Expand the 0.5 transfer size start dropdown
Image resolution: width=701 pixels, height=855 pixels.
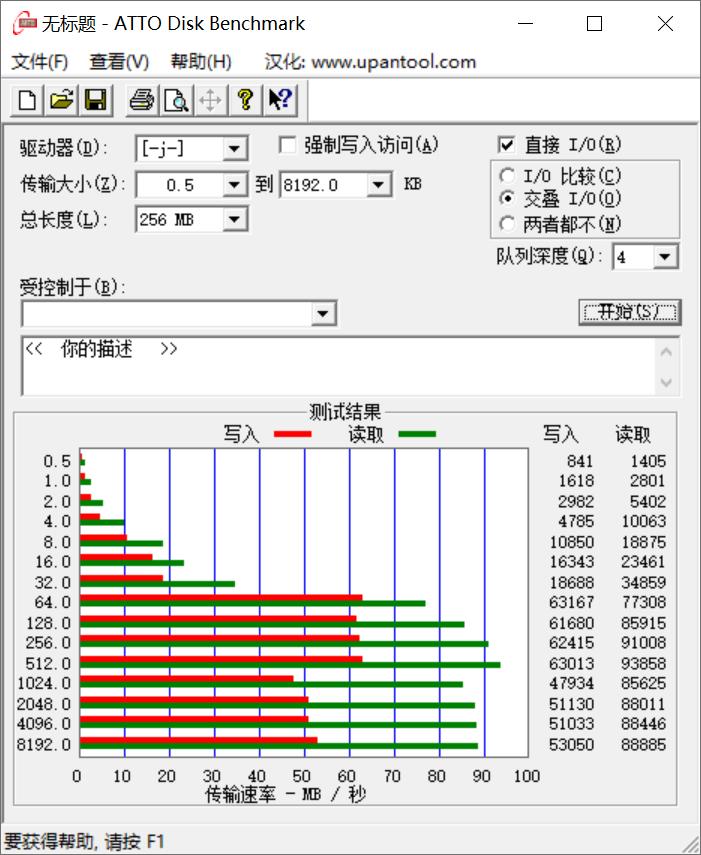pos(235,185)
